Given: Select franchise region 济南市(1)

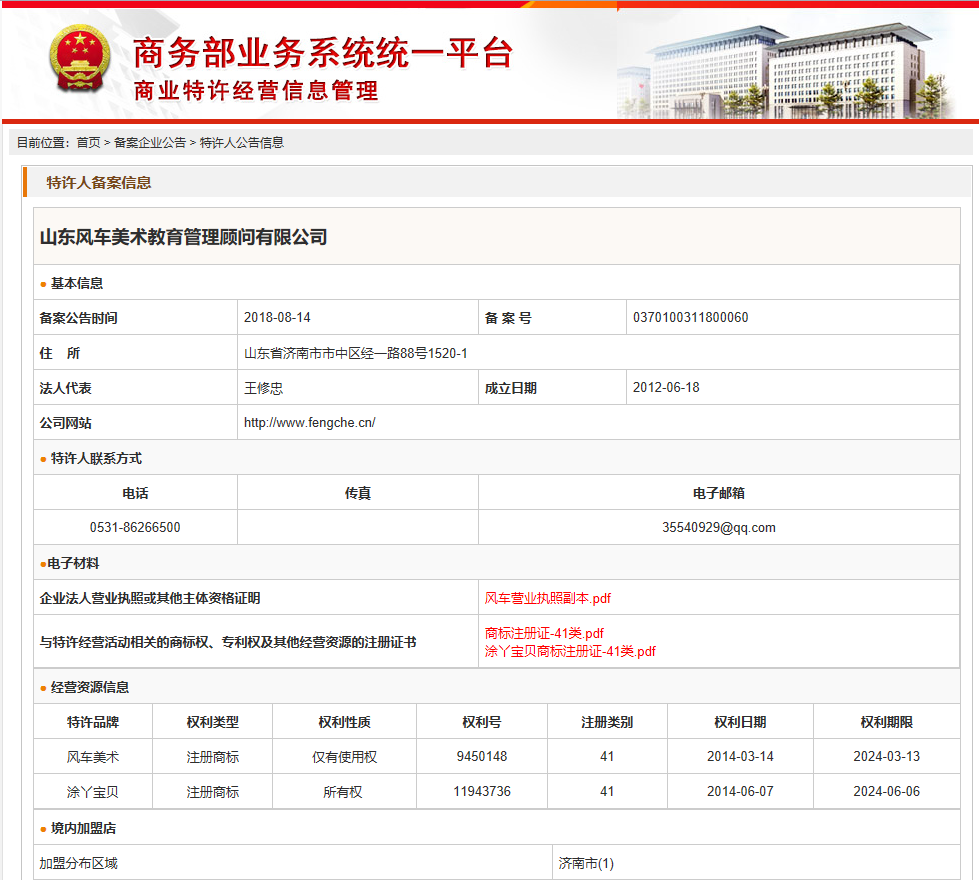Looking at the screenshot, I should (586, 863).
